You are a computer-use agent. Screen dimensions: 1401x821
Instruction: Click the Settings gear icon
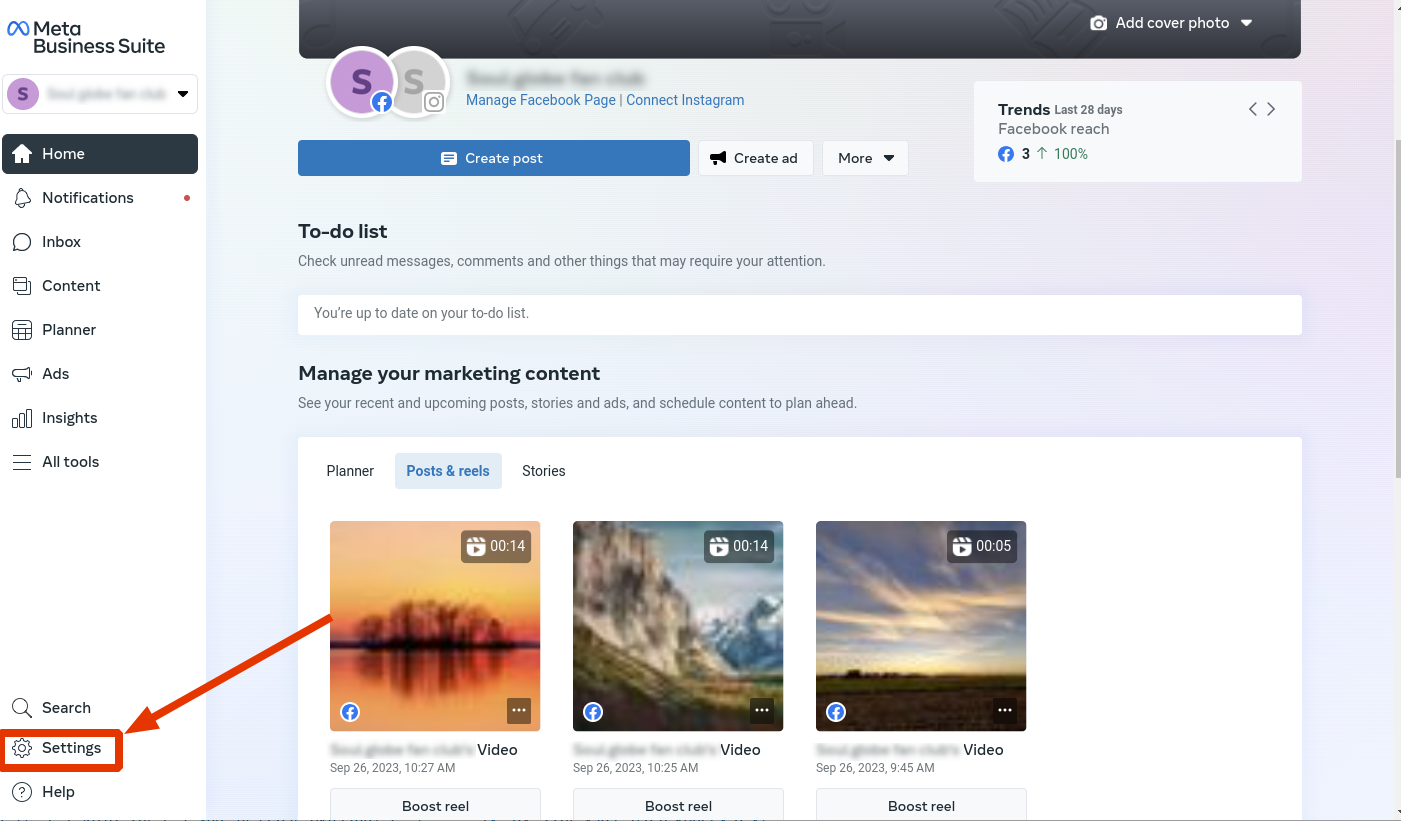22,748
